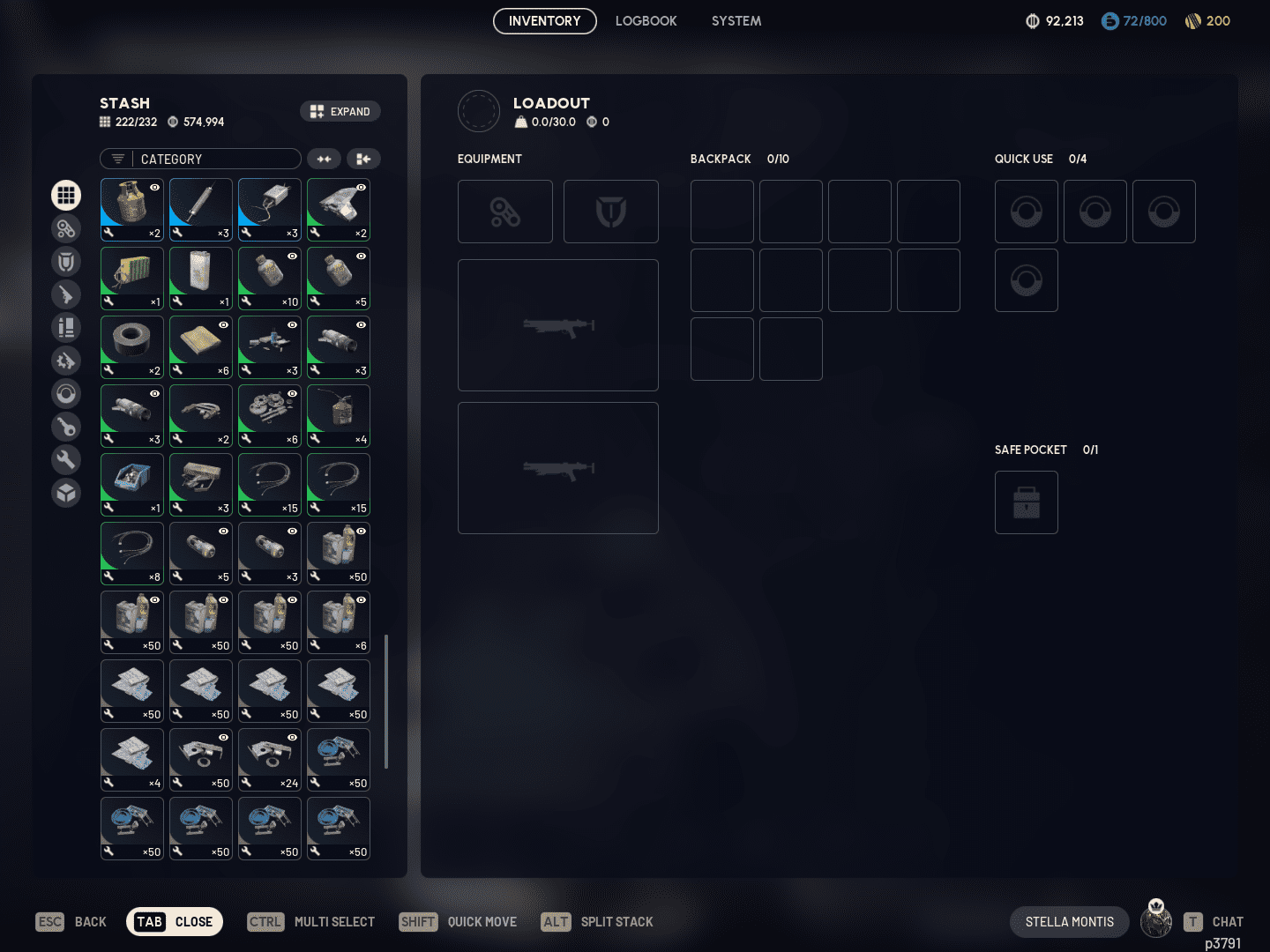This screenshot has width=1270, height=952.
Task: Expand the stash storage
Action: (x=340, y=112)
